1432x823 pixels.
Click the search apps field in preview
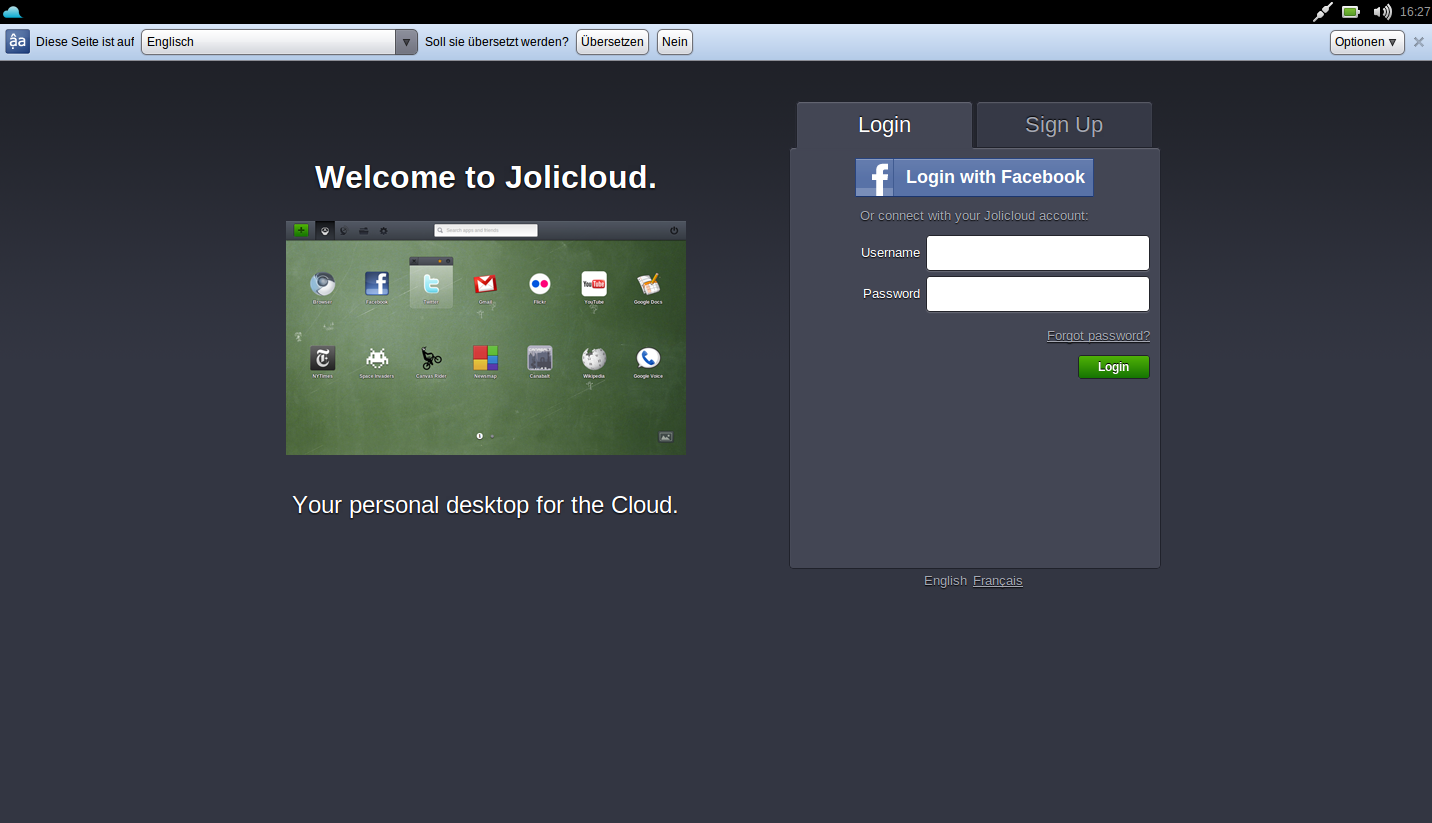[486, 230]
